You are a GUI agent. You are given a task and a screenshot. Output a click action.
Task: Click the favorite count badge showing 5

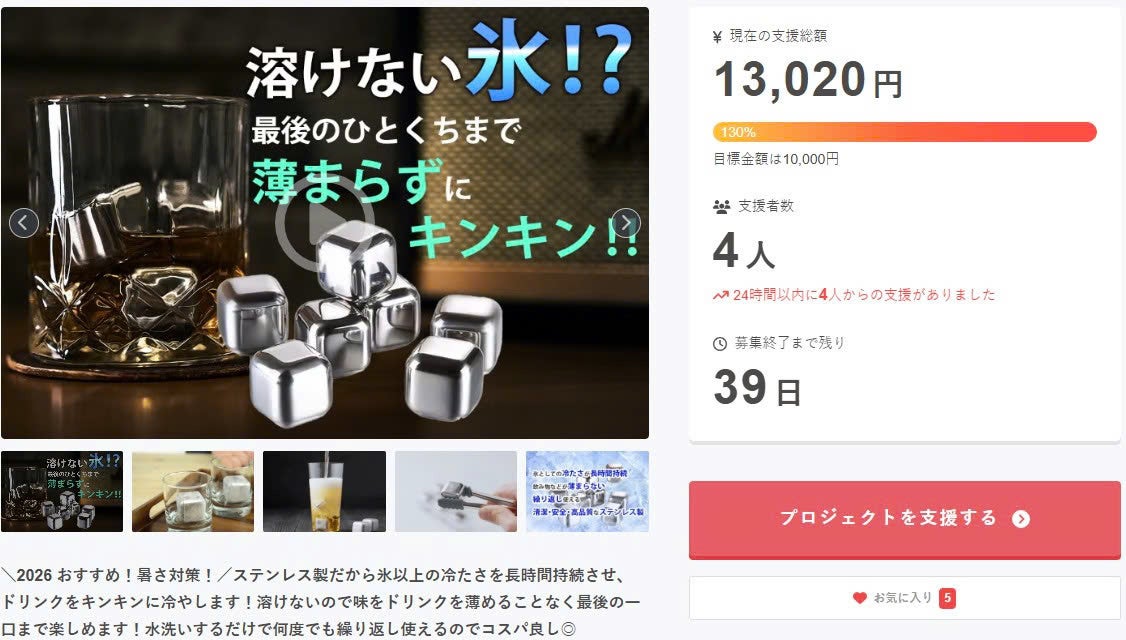[x=947, y=598]
